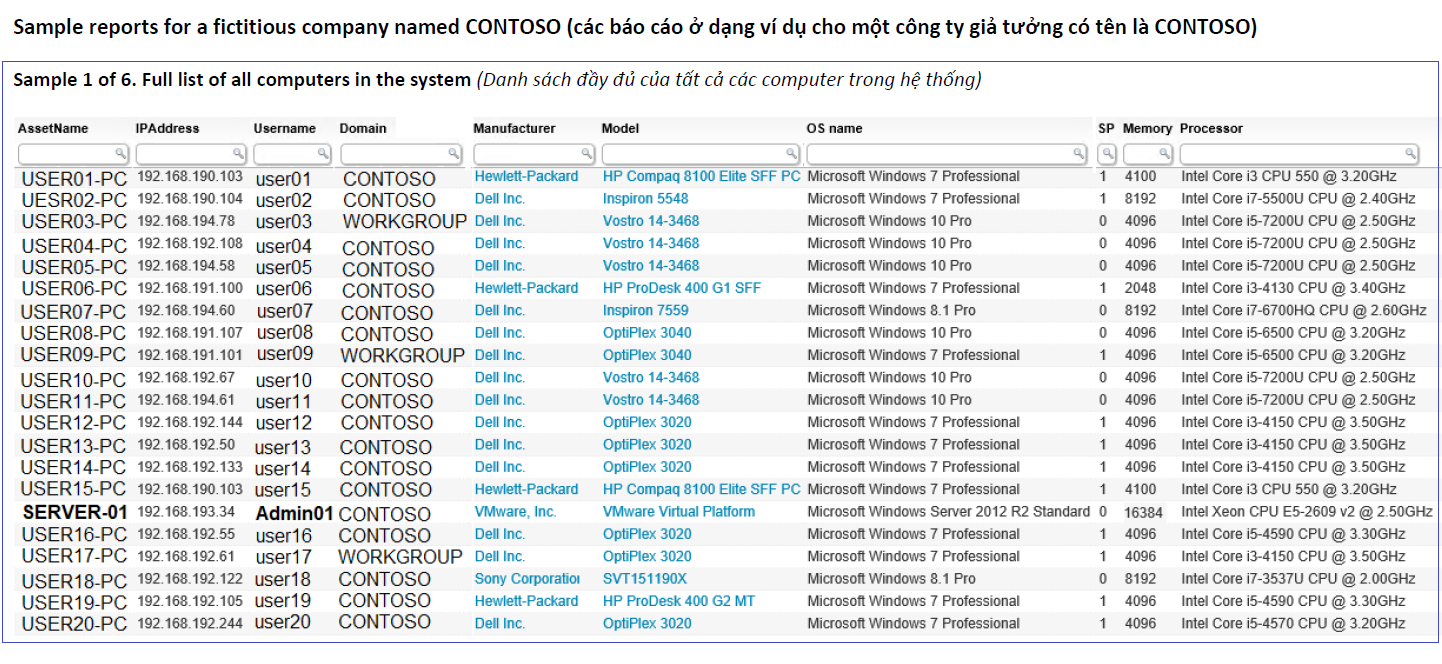Select Microsoft Windows Server 2012 R2 Standard cell

click(949, 511)
